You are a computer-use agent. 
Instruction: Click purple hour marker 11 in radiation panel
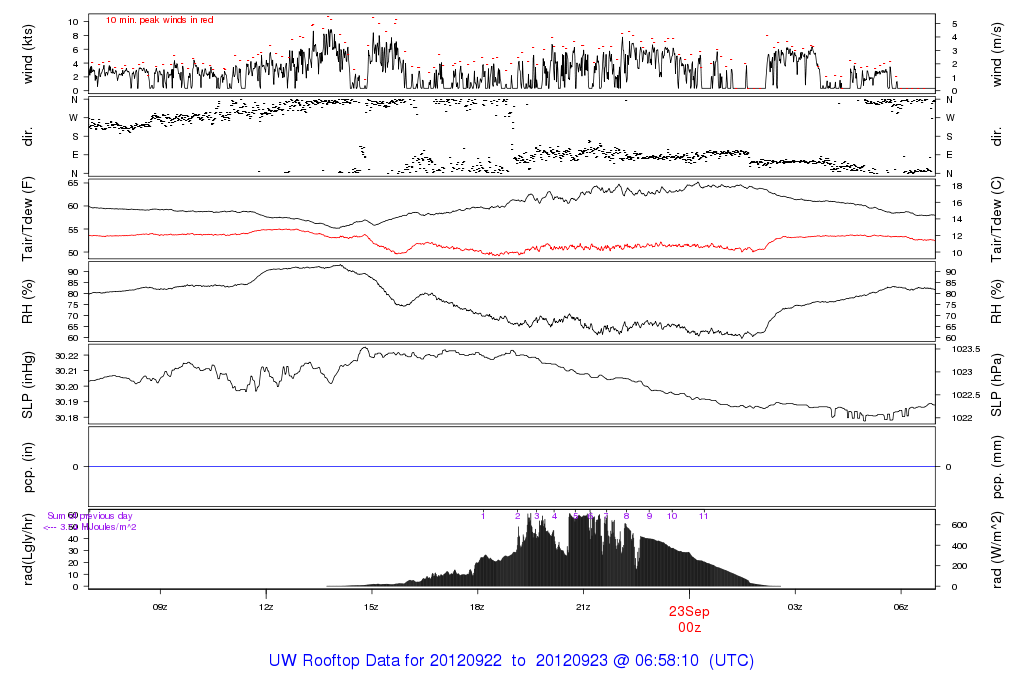click(x=703, y=516)
